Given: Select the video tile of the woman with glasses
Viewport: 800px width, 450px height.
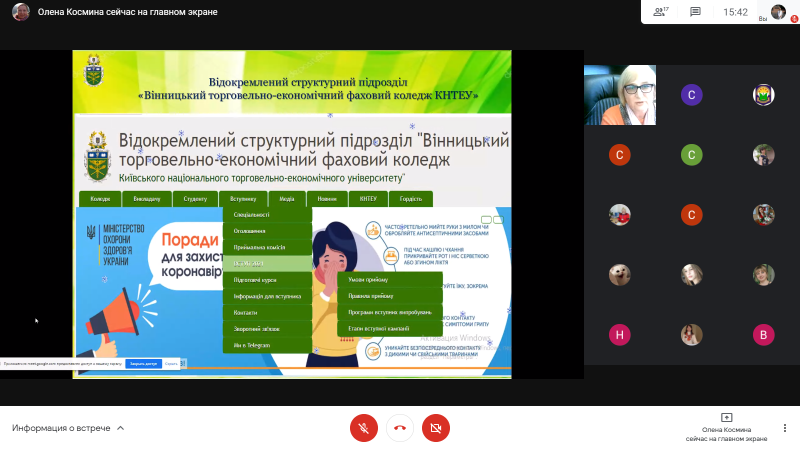Looking at the screenshot, I should coord(620,95).
